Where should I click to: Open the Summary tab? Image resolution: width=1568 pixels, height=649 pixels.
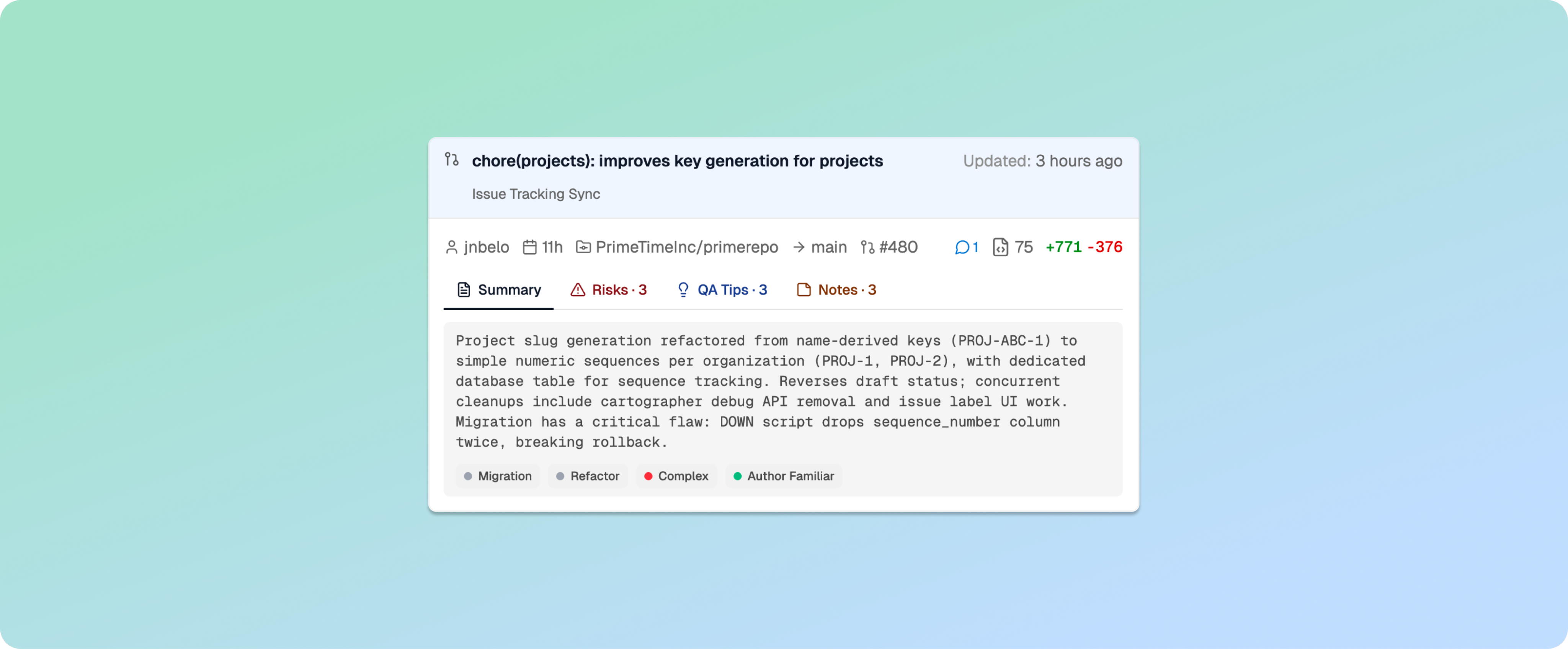[x=498, y=290]
